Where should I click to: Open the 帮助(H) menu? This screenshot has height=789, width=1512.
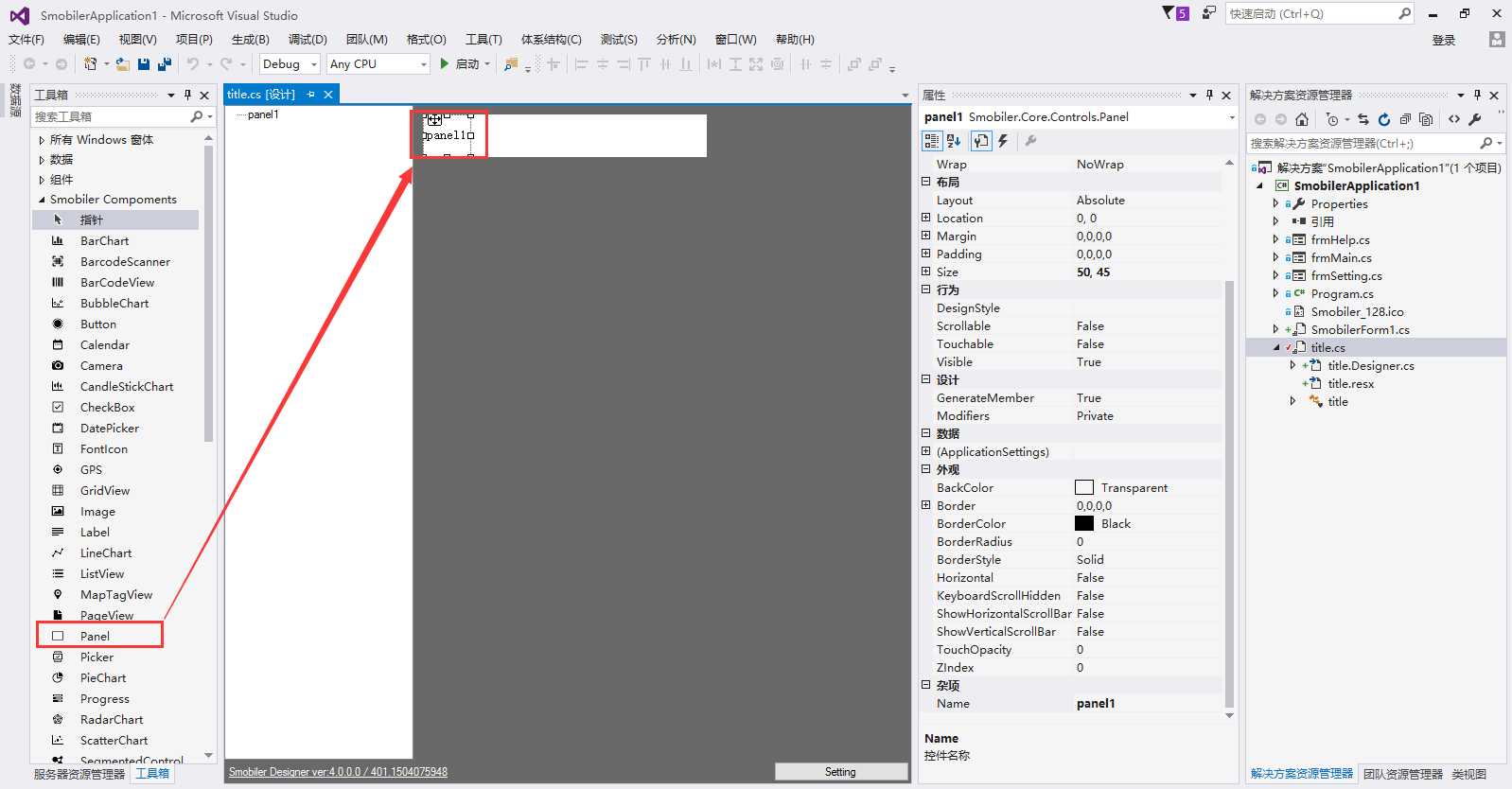[795, 40]
